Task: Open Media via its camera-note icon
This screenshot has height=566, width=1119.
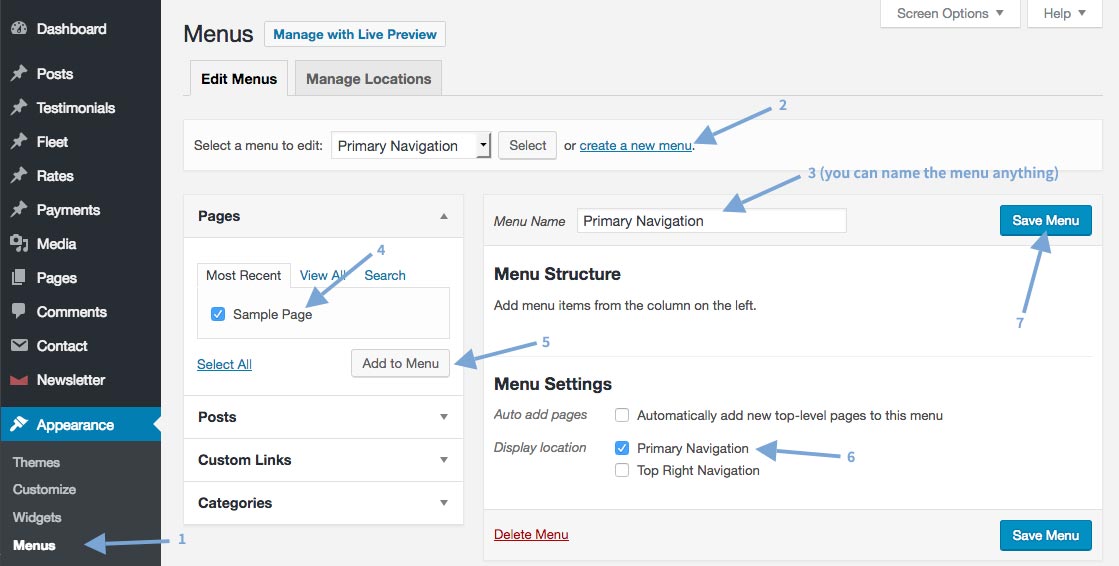Action: coord(19,243)
